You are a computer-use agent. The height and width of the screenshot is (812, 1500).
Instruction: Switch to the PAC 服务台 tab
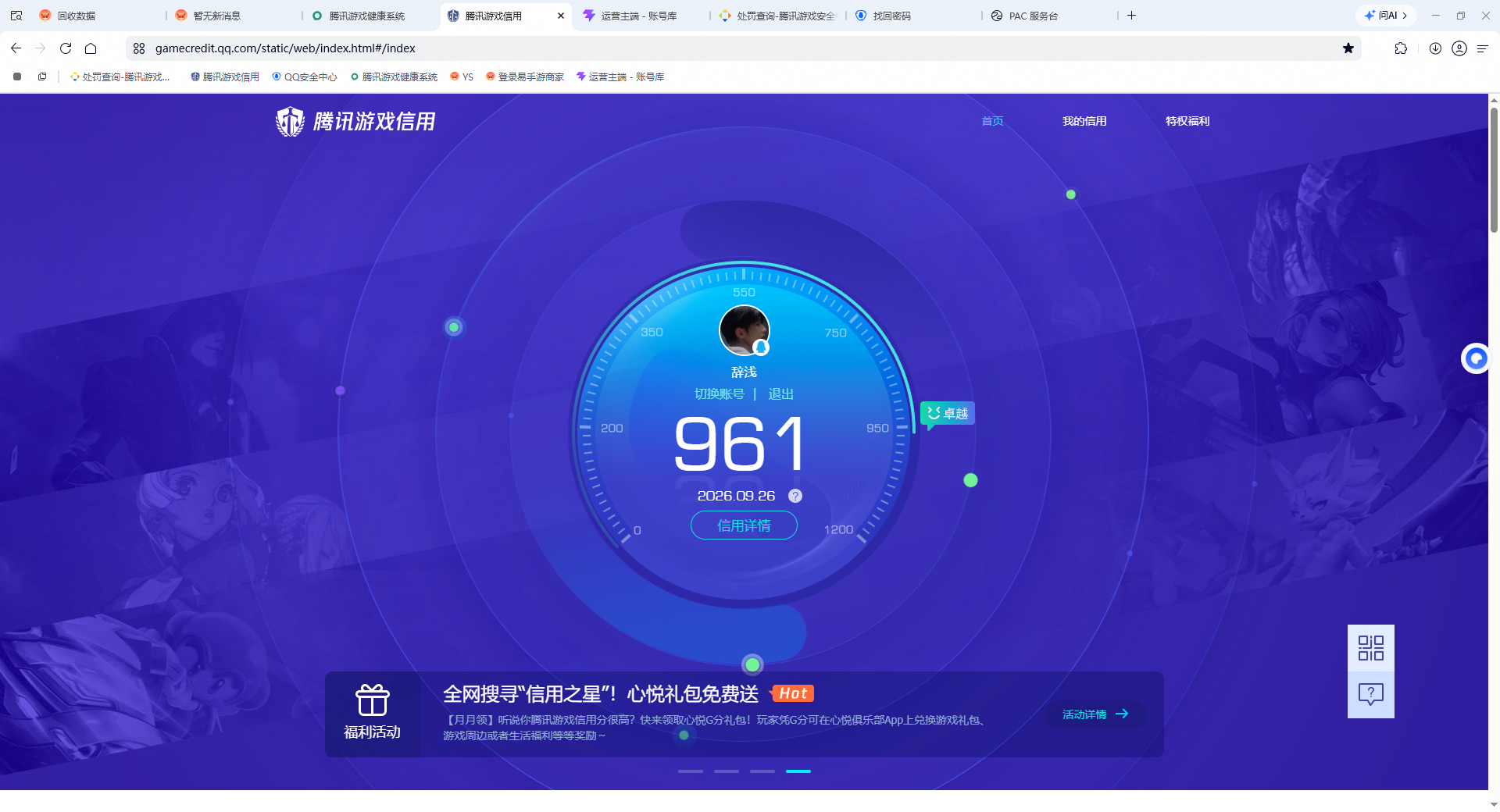tap(1033, 16)
